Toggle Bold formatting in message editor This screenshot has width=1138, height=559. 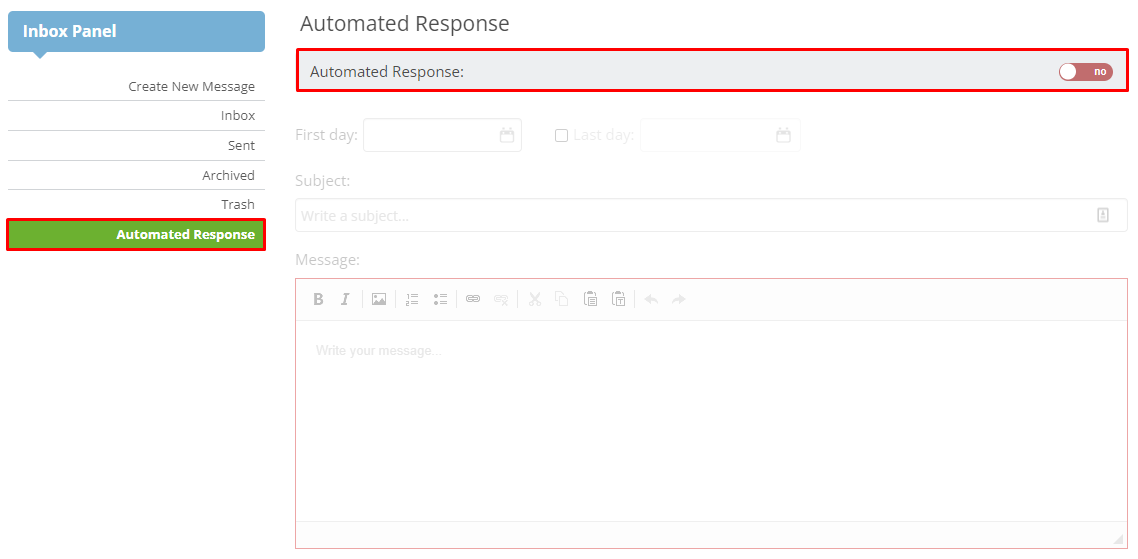[x=318, y=299]
